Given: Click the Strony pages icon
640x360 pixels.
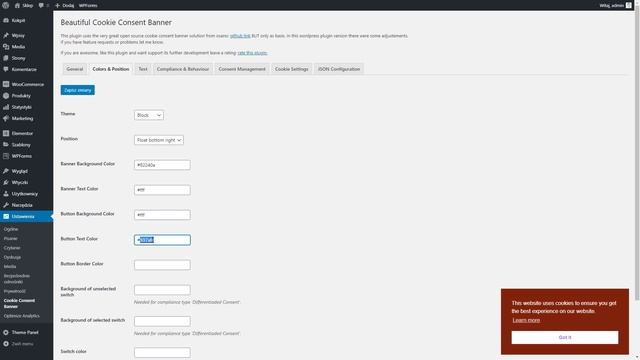Looking at the screenshot, I should click(x=6, y=58).
